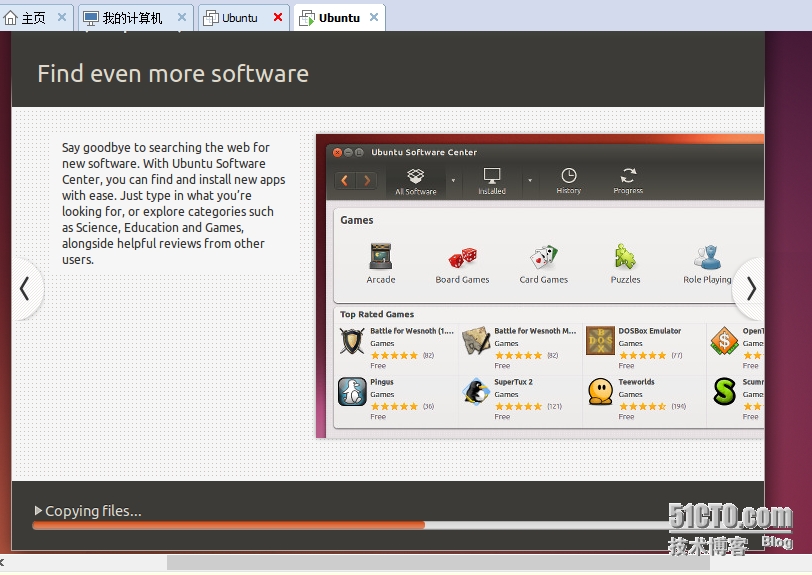Viewport: 812px width, 575px height.
Task: Open All Software in Software Center
Action: [x=416, y=181]
